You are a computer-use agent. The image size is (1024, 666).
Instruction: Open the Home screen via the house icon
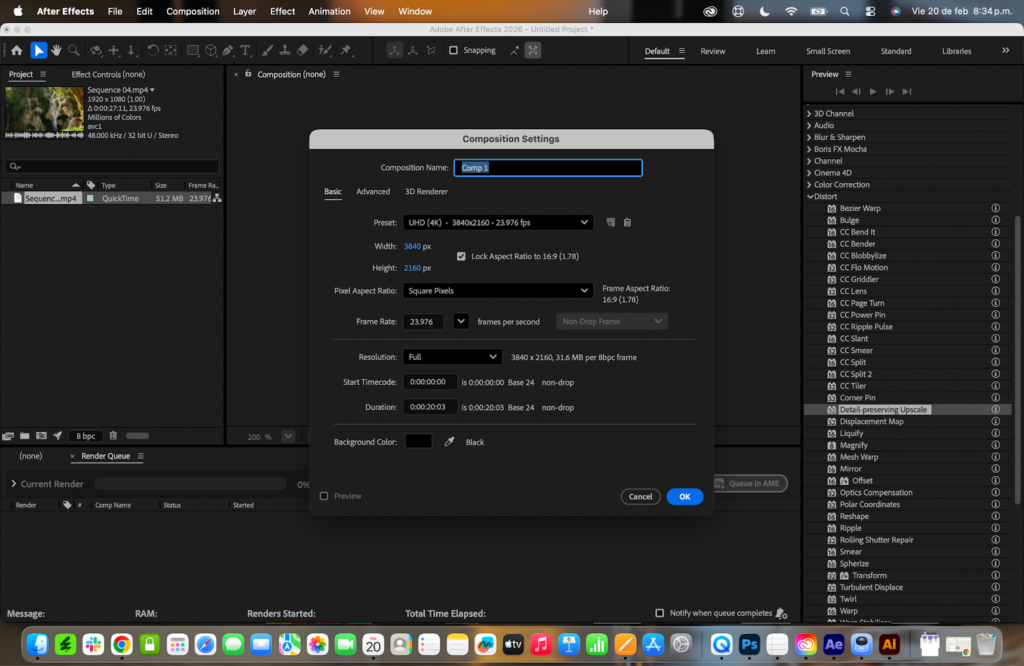17,50
